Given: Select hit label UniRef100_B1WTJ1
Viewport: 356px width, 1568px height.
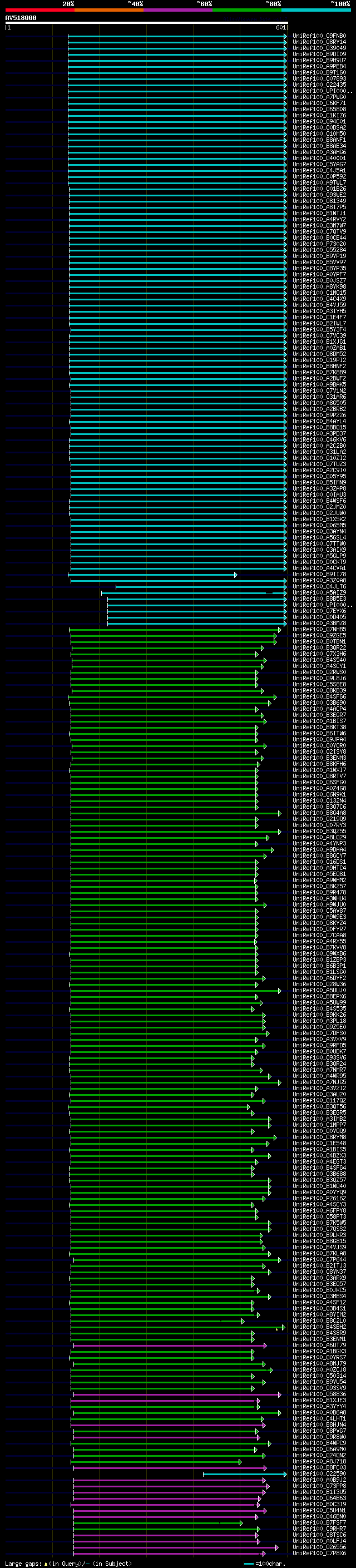Looking at the screenshot, I should (x=319, y=213).
